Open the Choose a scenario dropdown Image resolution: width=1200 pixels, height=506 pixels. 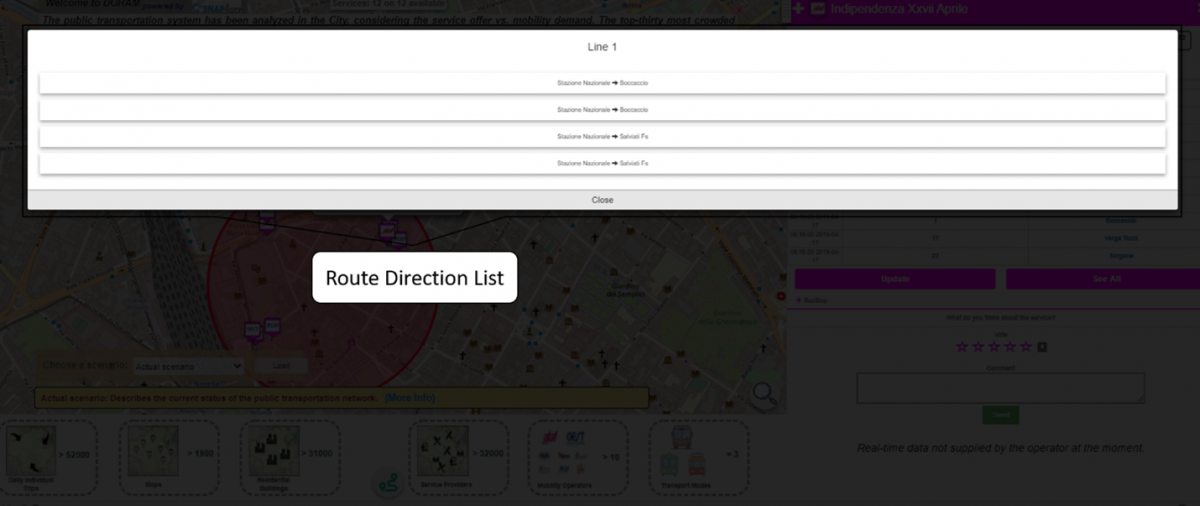[188, 366]
